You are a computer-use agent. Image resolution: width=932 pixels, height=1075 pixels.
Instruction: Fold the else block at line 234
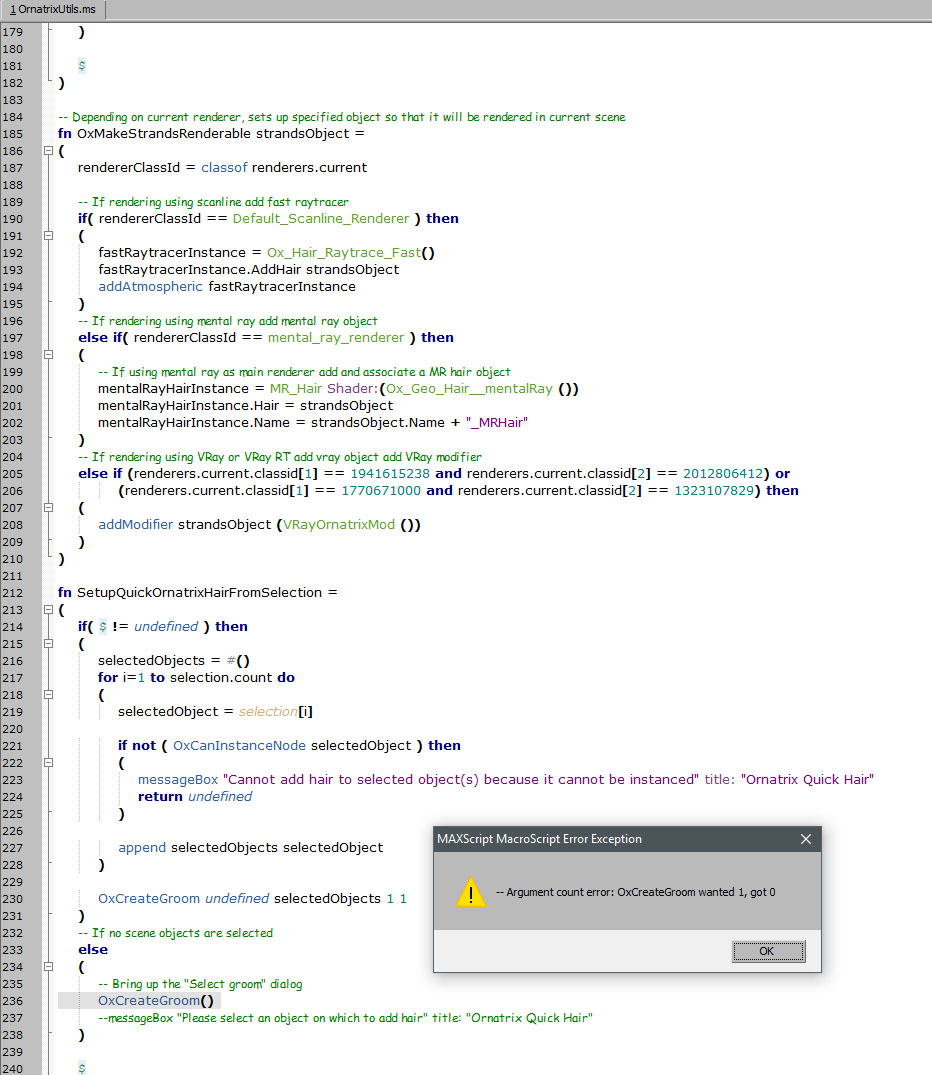coord(47,966)
